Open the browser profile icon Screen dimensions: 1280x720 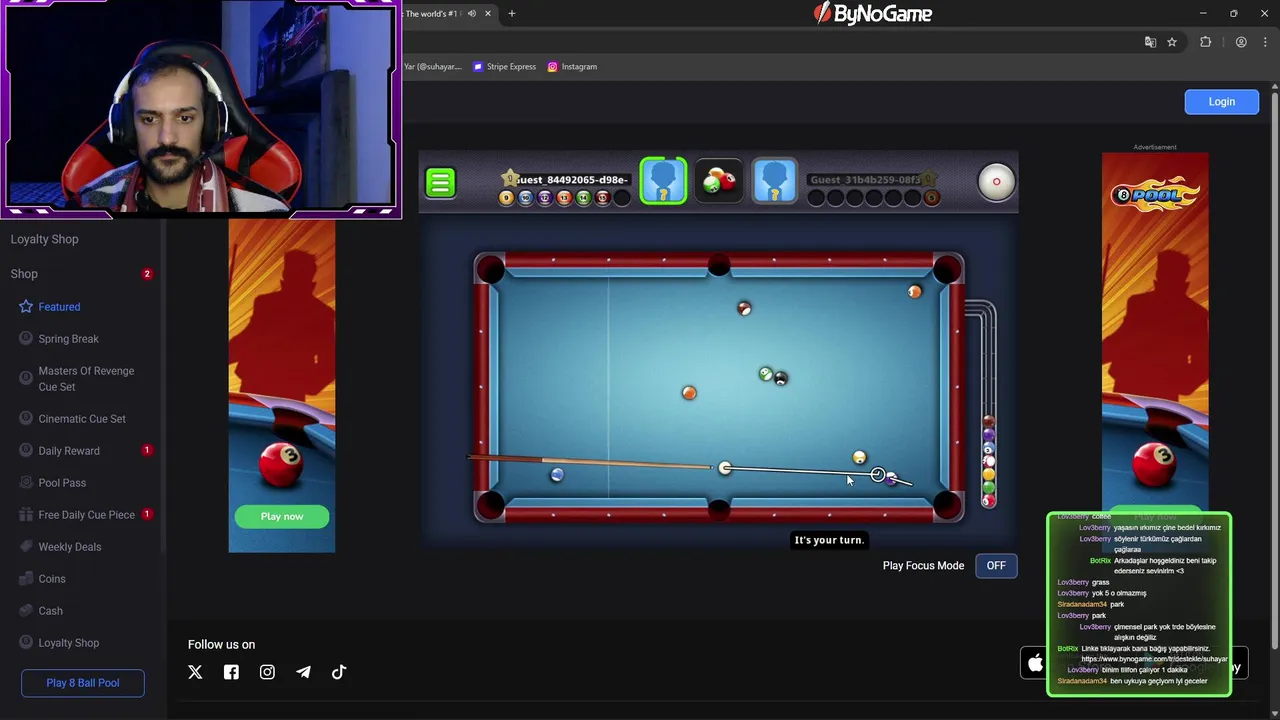[x=1241, y=42]
